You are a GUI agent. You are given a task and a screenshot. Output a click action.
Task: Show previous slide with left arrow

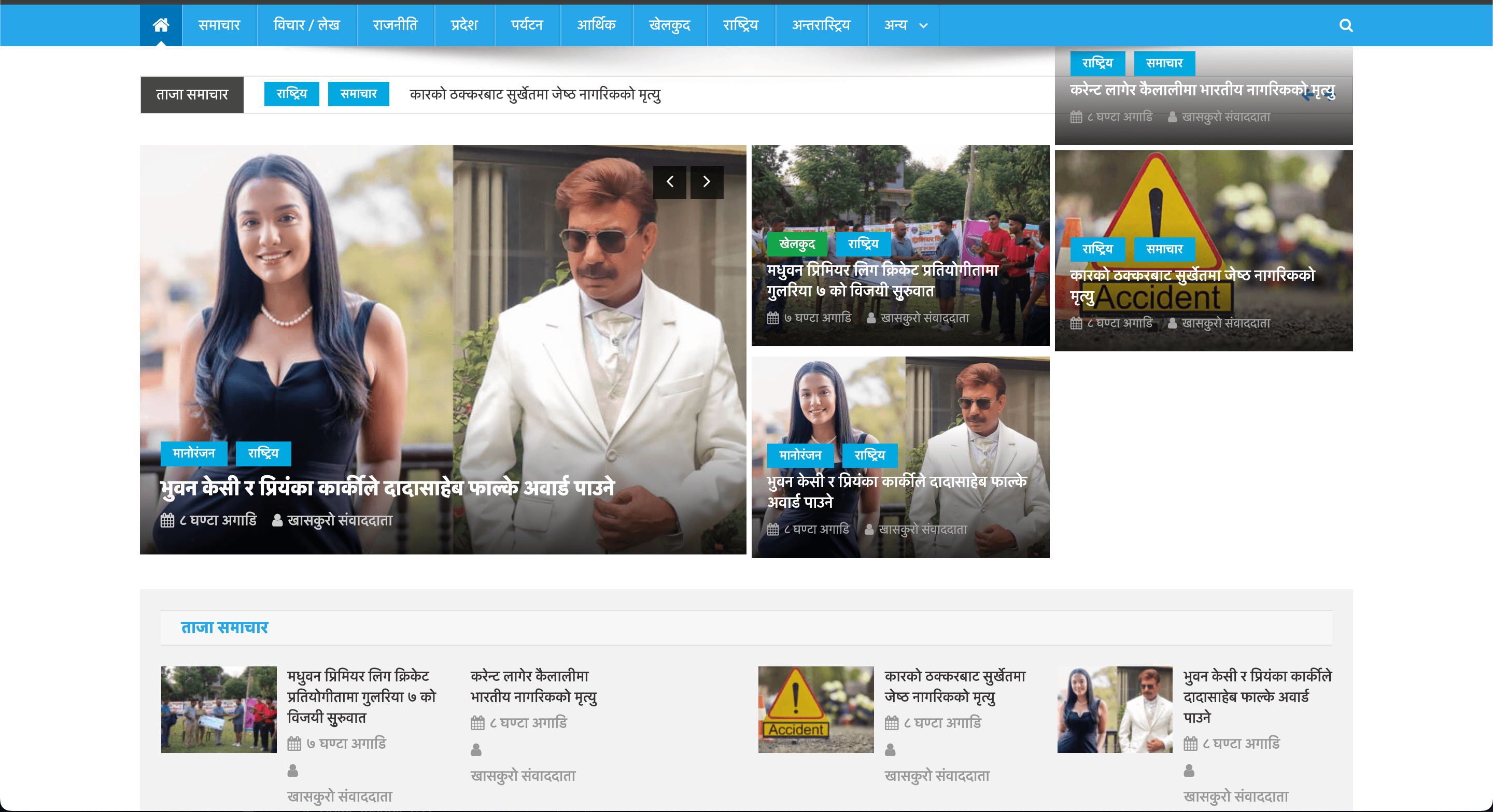(669, 182)
